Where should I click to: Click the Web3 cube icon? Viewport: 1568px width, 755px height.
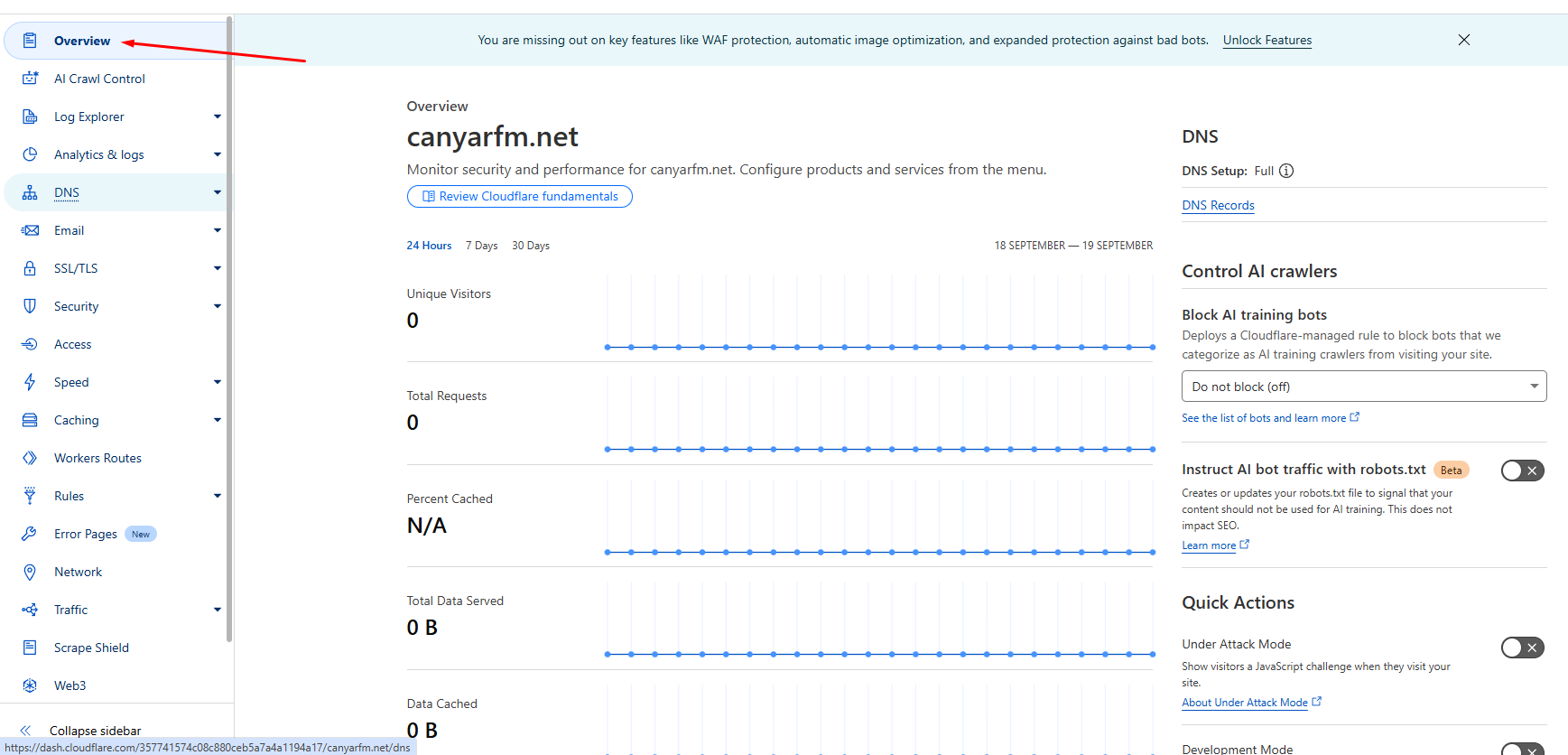(30, 685)
